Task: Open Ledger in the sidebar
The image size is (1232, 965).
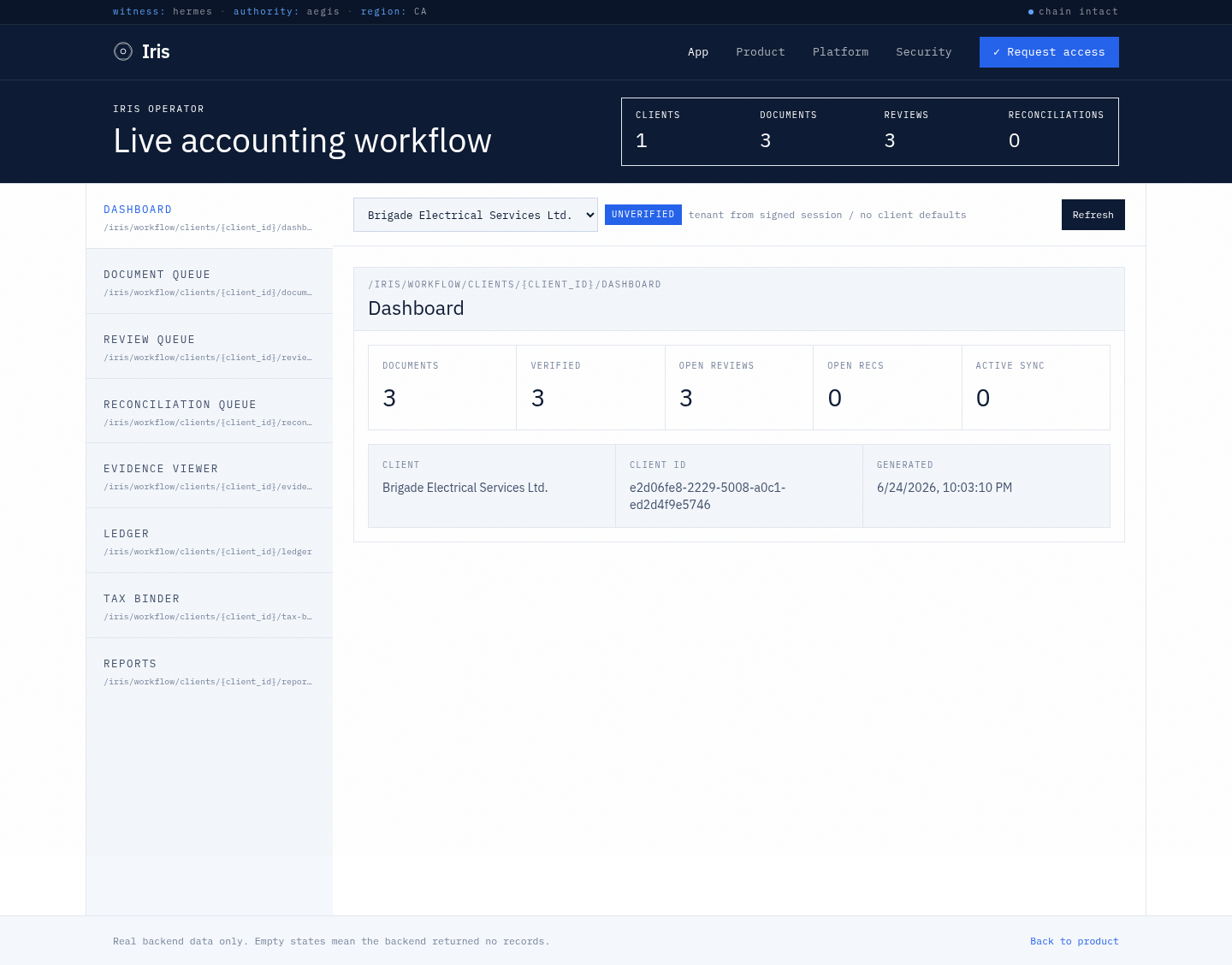Action: click(210, 542)
